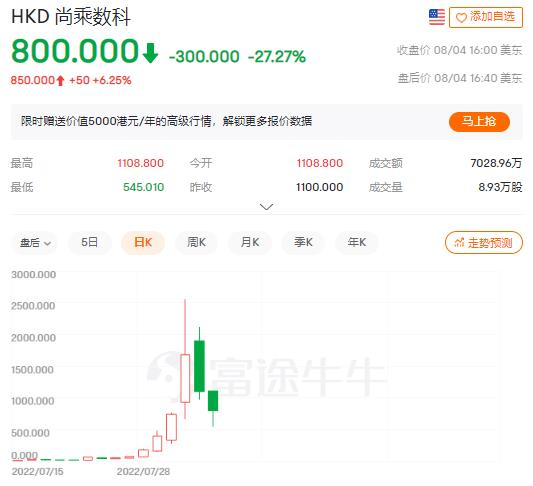The width and height of the screenshot is (533, 486).
Task: Select the 月K chart view
Action: [250, 242]
